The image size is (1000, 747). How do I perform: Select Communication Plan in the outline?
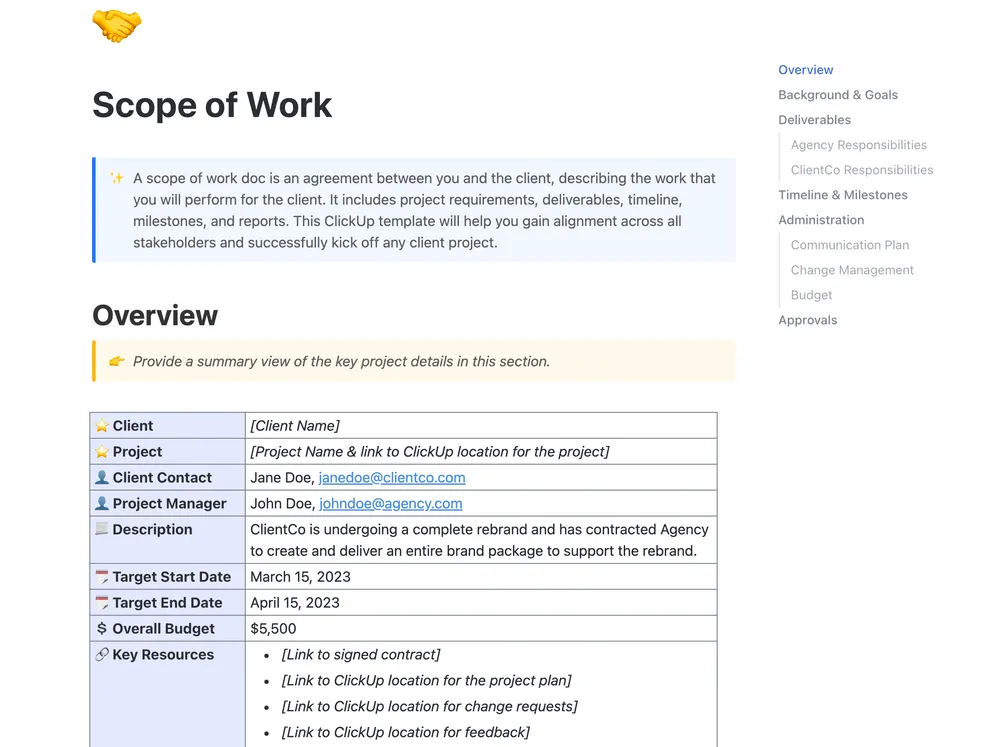coord(849,245)
